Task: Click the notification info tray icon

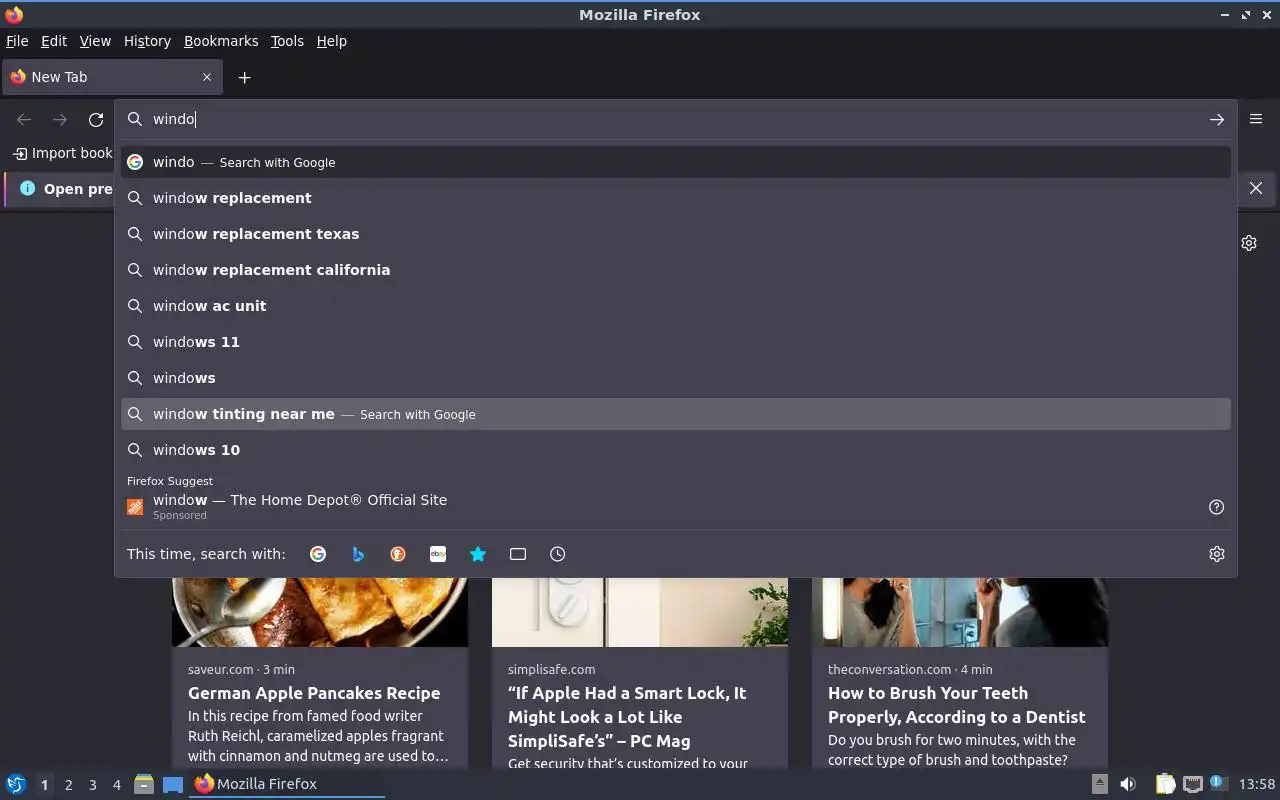Action: 1218,783
